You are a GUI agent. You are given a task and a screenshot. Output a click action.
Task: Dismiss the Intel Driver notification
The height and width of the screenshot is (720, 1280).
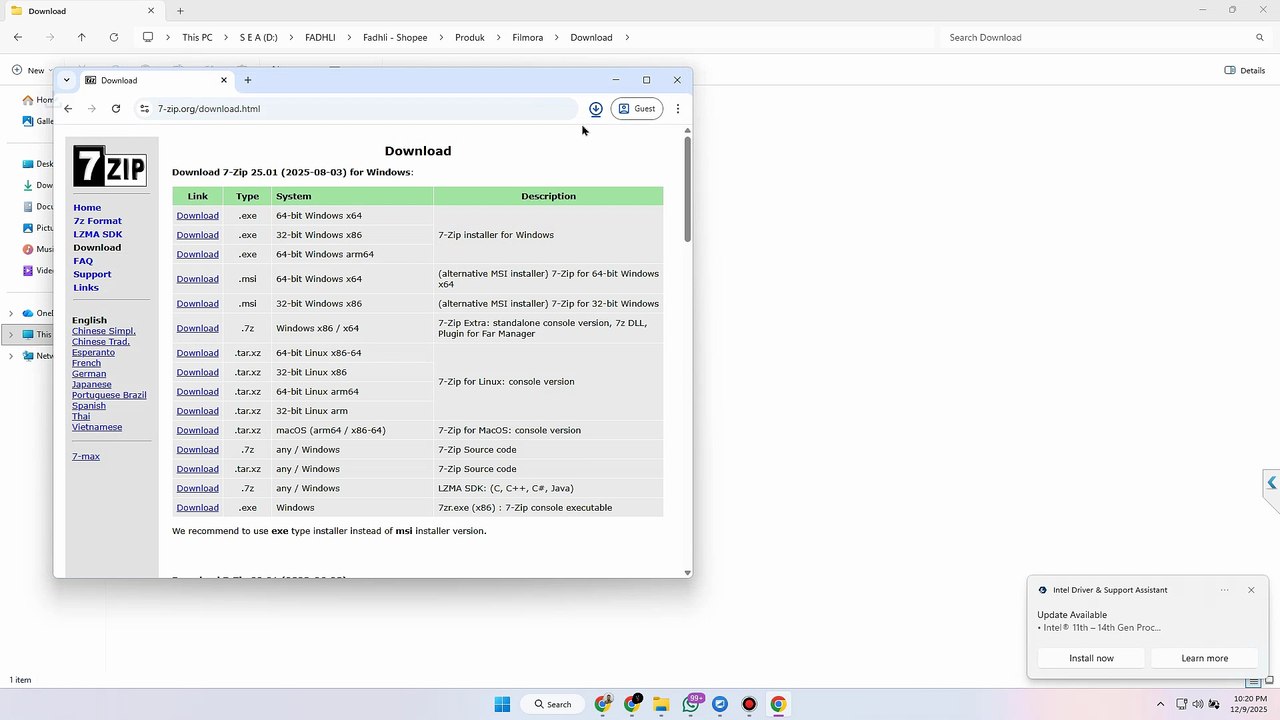click(1251, 590)
